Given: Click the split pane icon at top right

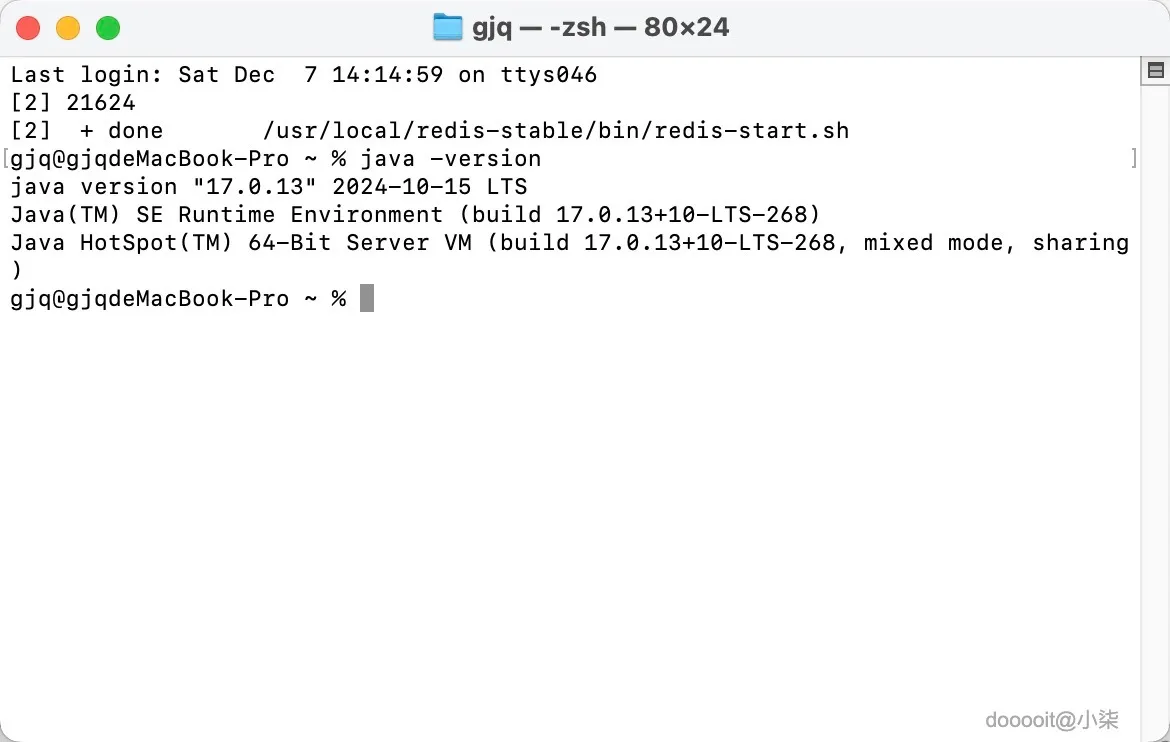Looking at the screenshot, I should click(x=1155, y=71).
